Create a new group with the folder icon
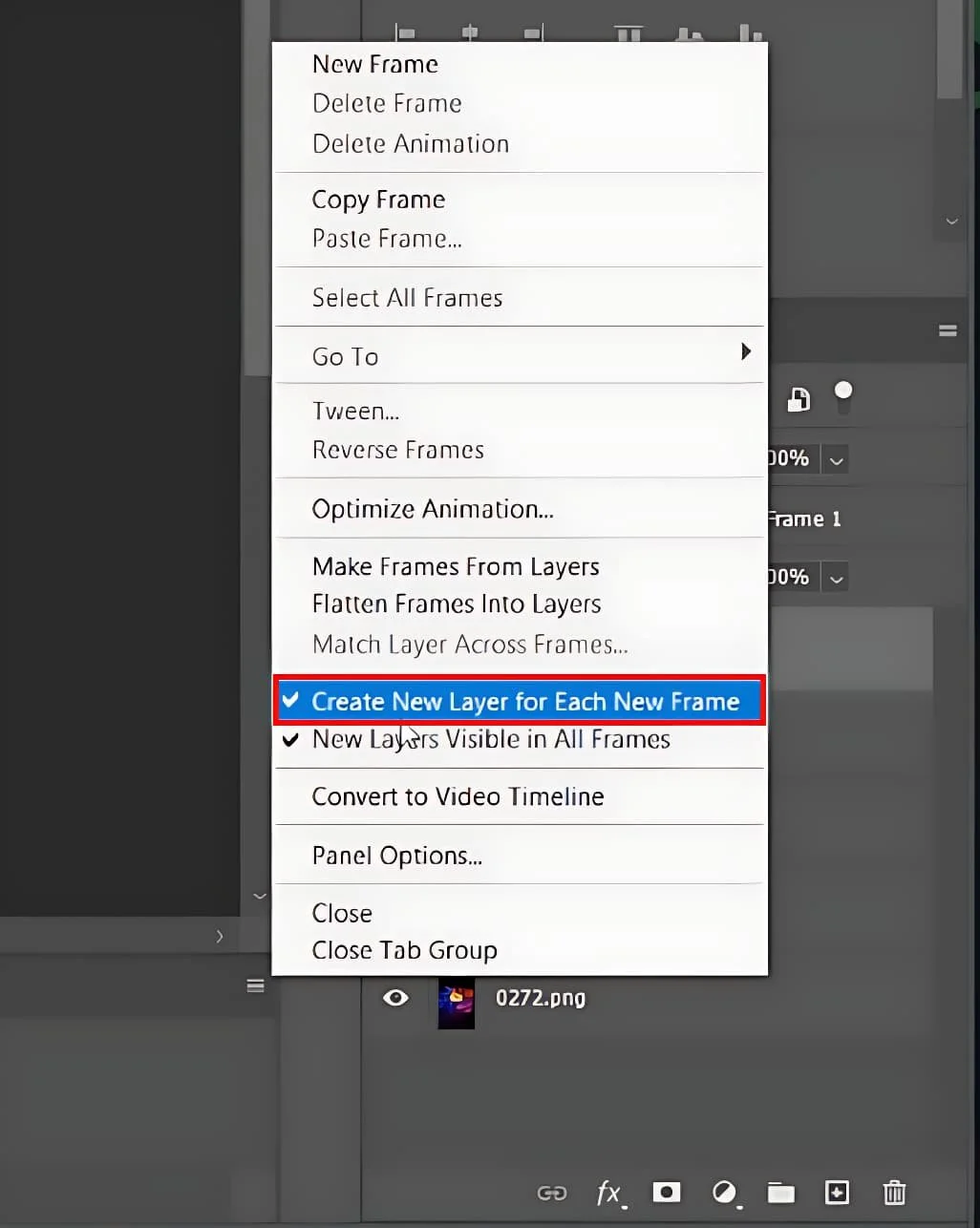The height and width of the screenshot is (1228, 980). pyautogui.click(x=780, y=1193)
